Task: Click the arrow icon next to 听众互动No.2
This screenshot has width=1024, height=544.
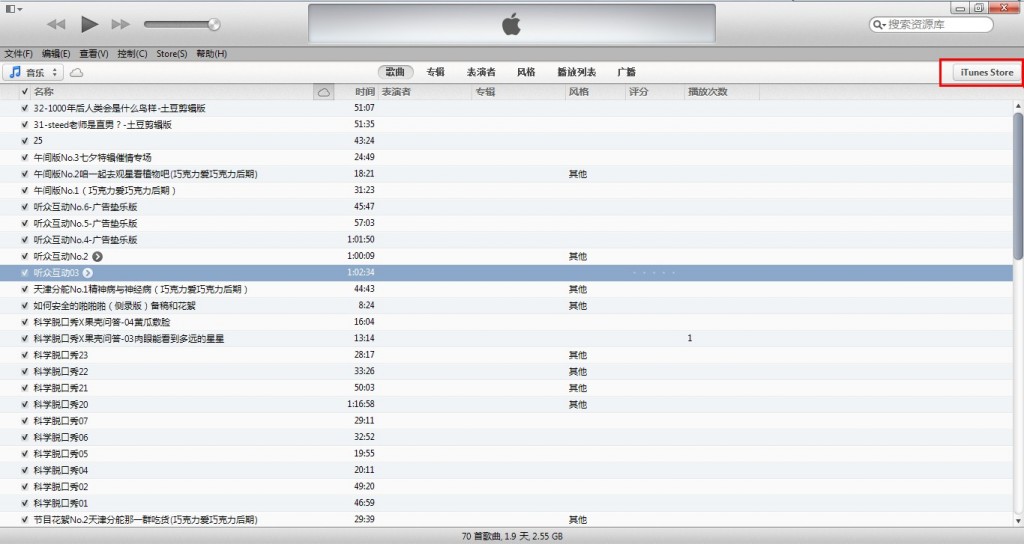Action: click(97, 257)
